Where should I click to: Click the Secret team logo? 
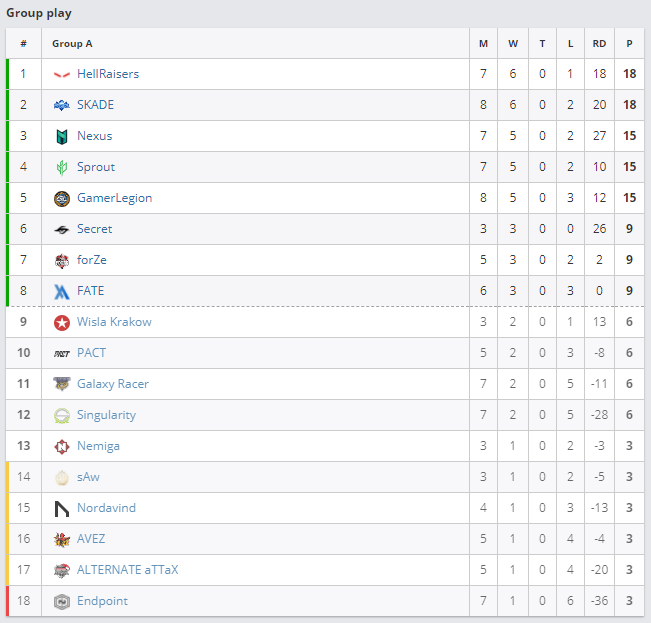point(62,229)
